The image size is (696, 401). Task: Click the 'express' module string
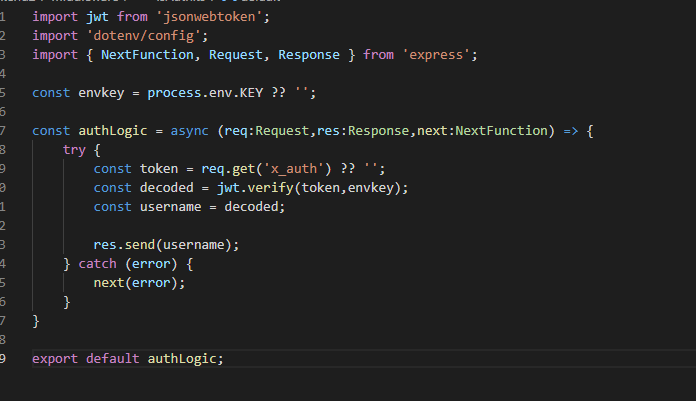pyautogui.click(x=436, y=55)
